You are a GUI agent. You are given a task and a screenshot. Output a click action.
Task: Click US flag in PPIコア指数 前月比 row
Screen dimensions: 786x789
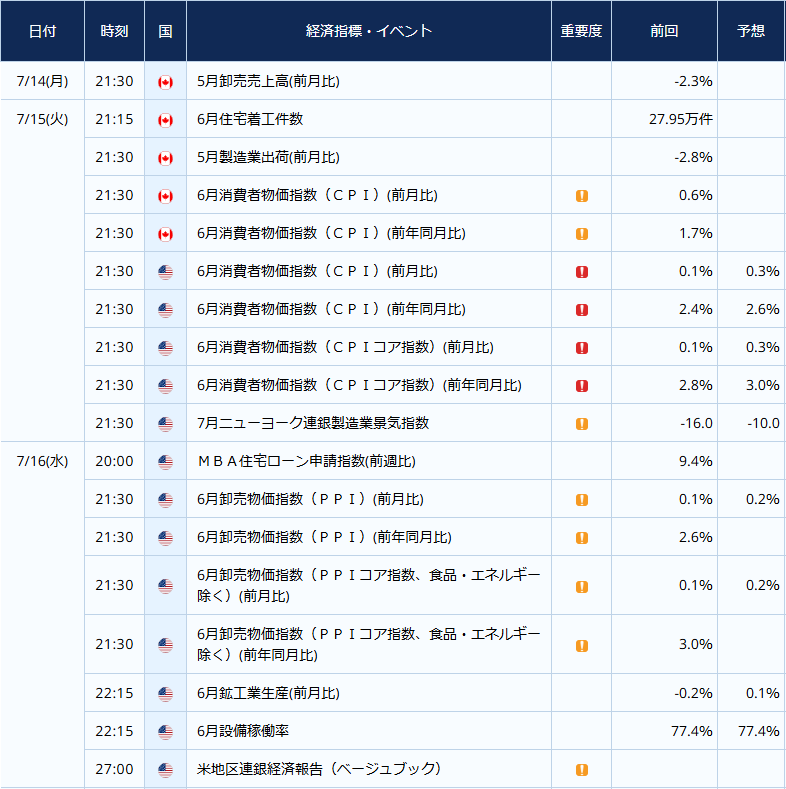[x=165, y=586]
